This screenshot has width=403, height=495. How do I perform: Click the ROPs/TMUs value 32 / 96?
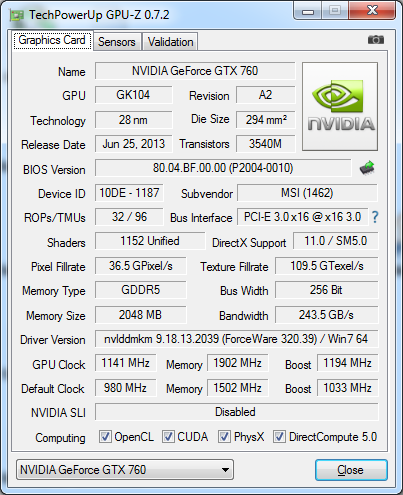click(x=129, y=217)
